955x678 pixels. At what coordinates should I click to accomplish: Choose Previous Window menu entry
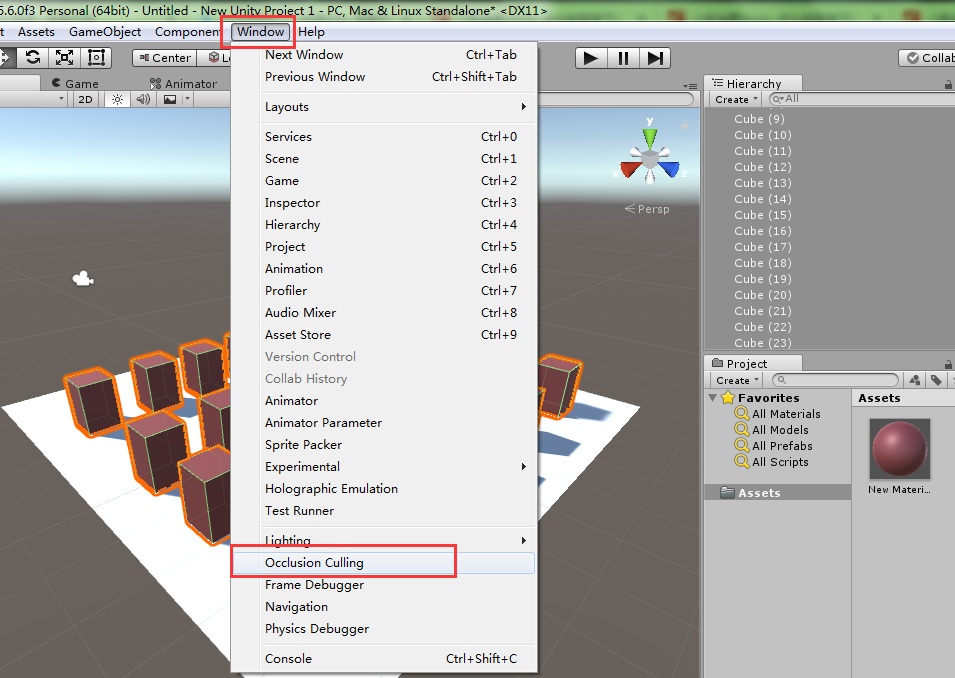384,77
